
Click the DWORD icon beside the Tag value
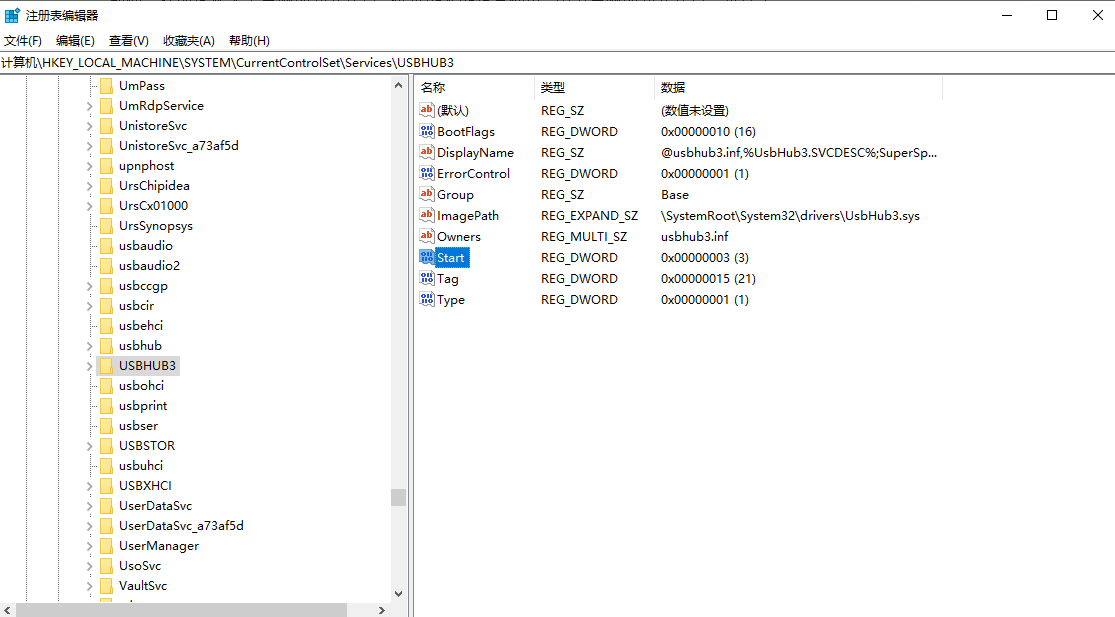[427, 278]
